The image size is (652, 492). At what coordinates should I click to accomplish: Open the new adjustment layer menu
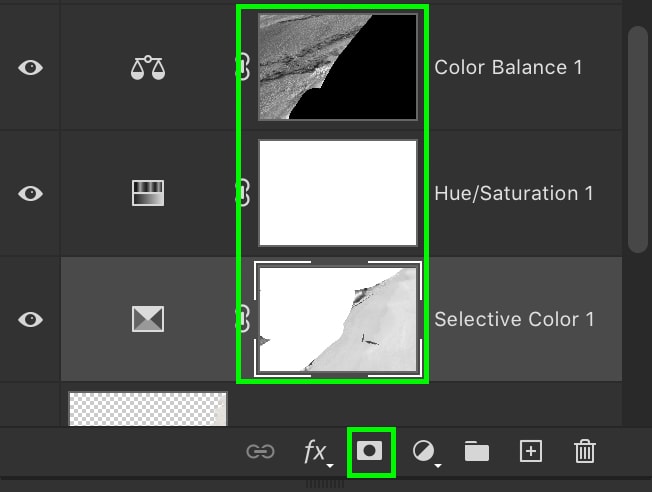(426, 452)
